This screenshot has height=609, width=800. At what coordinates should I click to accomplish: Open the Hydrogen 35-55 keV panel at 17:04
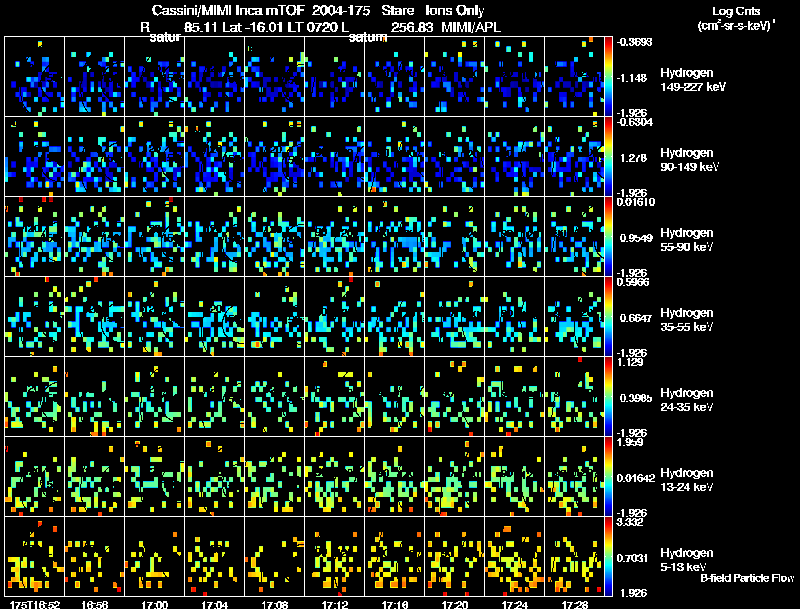[x=214, y=317]
